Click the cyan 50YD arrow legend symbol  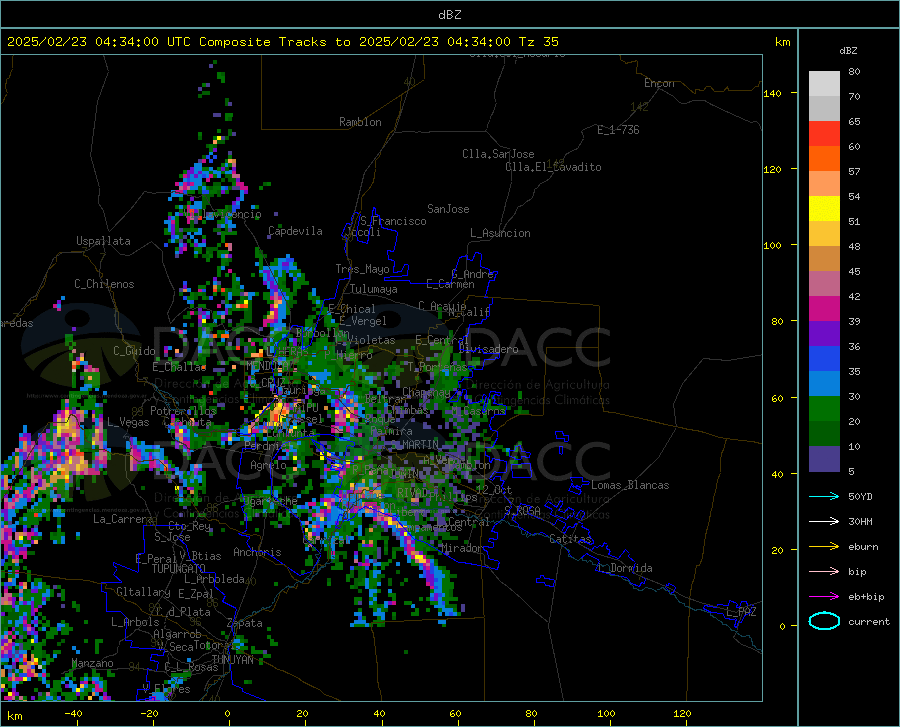(824, 496)
